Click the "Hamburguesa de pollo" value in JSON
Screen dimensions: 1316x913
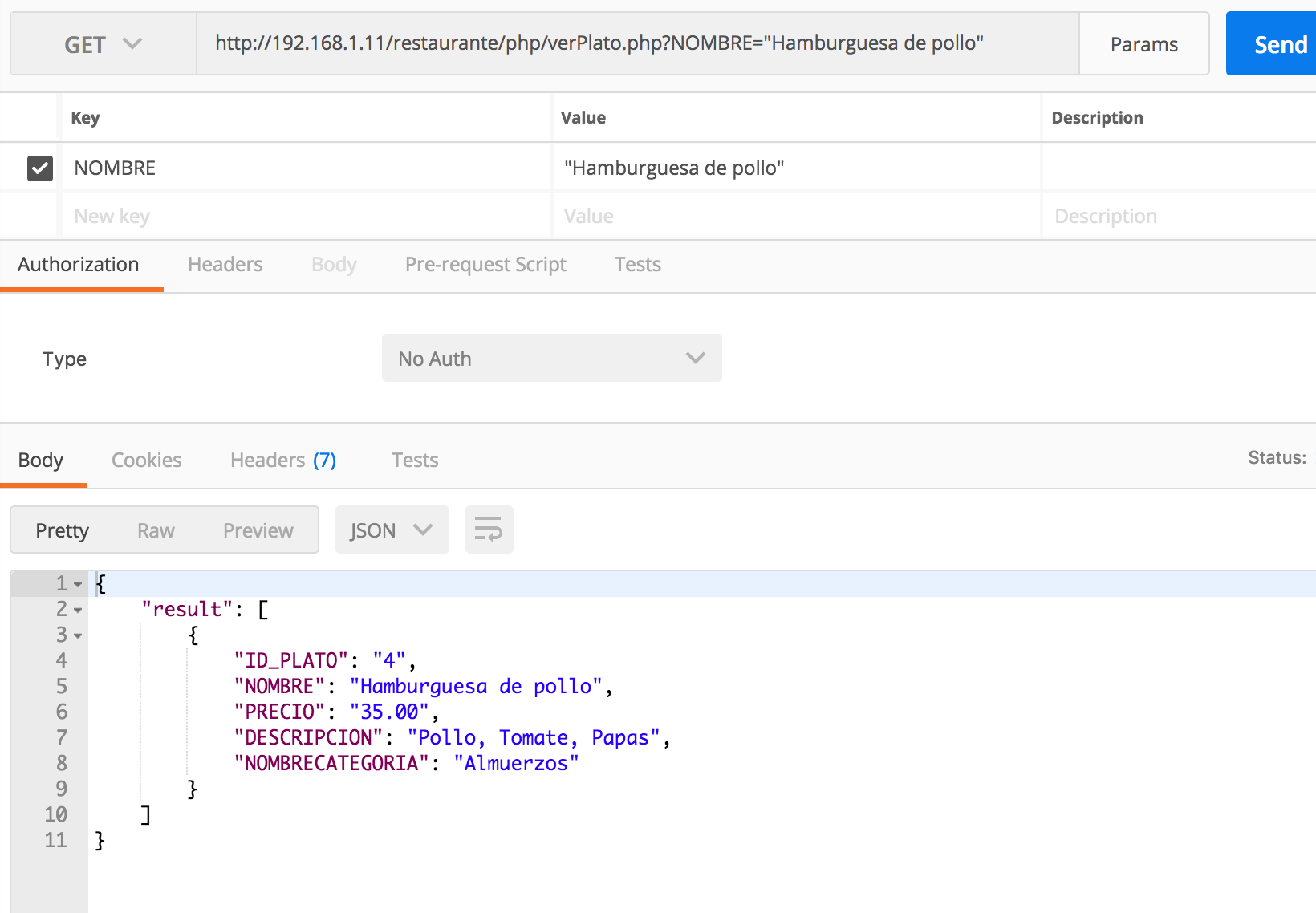pyautogui.click(x=476, y=686)
